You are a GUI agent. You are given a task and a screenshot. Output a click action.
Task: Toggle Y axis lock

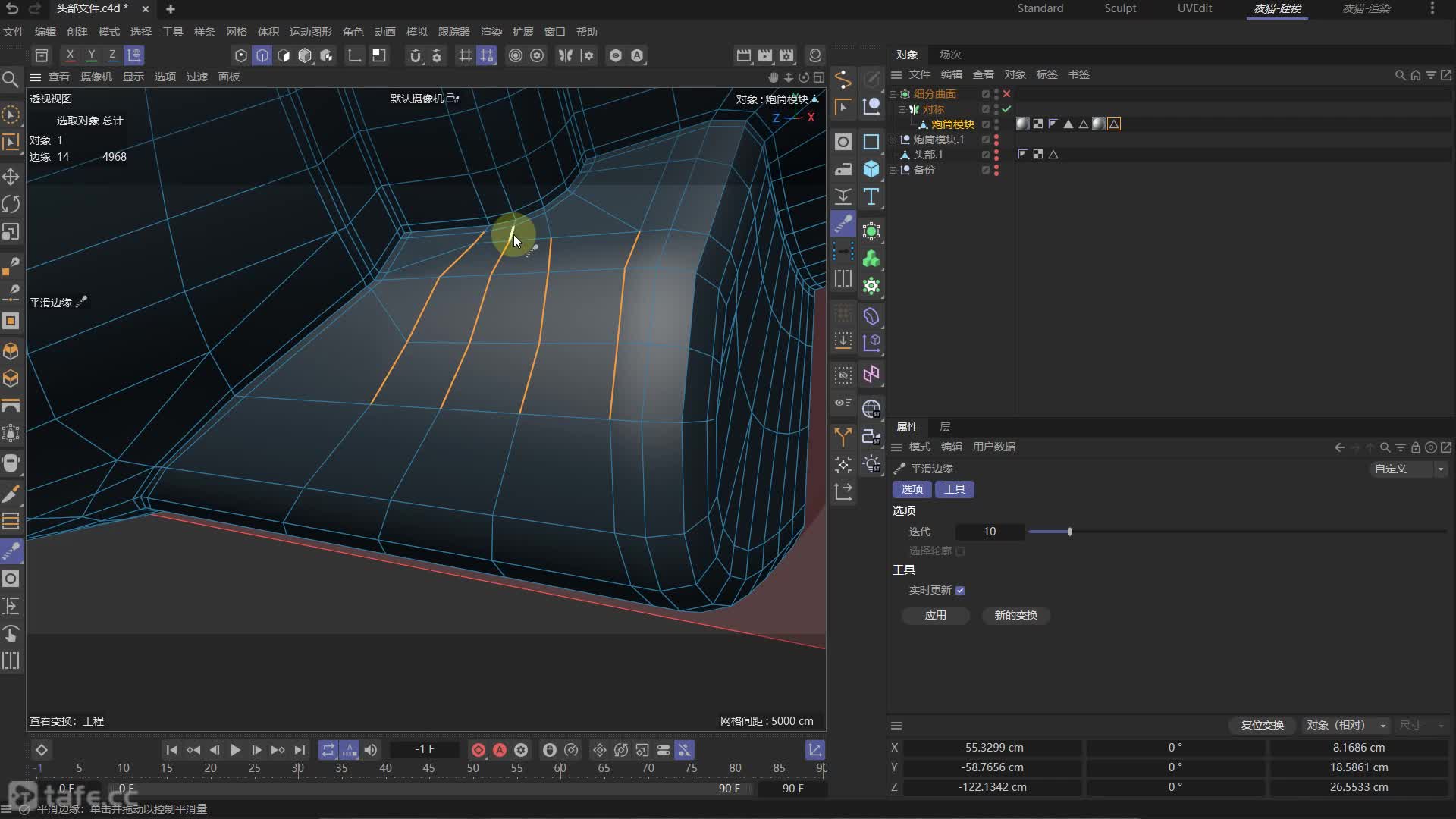pyautogui.click(x=91, y=55)
